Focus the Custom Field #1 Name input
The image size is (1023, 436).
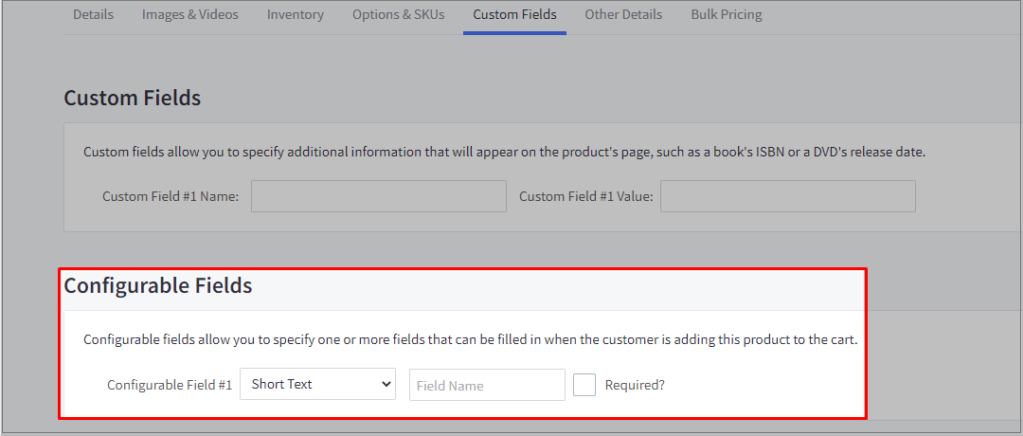[x=378, y=196]
